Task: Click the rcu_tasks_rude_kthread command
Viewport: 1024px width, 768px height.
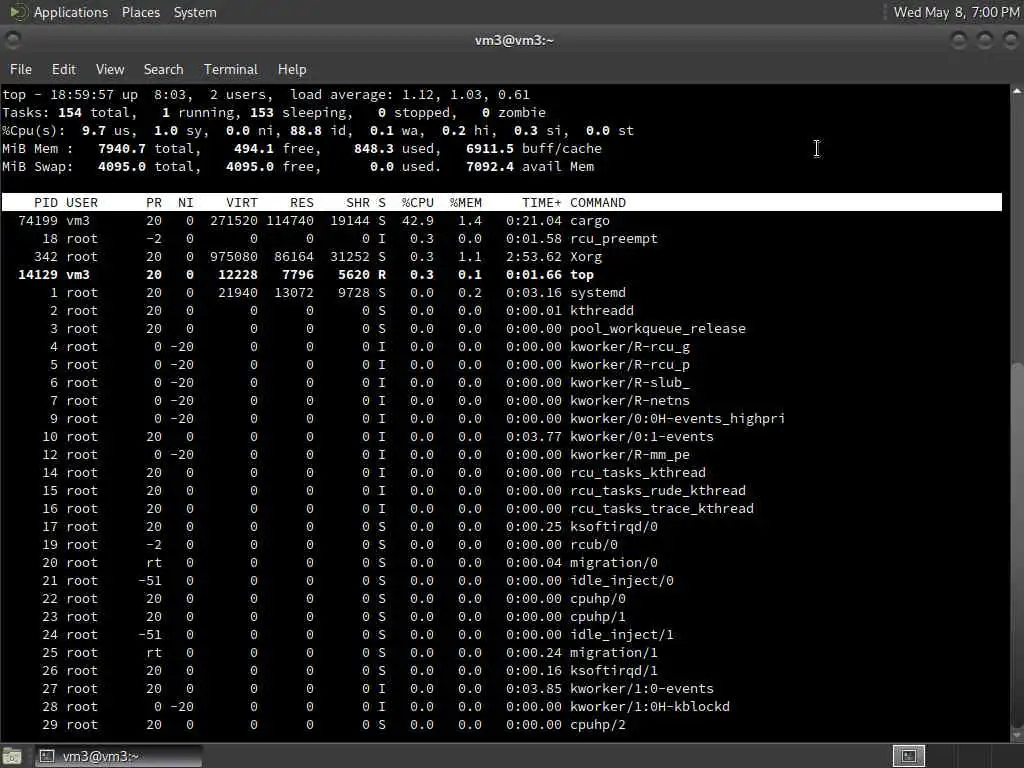Action: click(658, 490)
